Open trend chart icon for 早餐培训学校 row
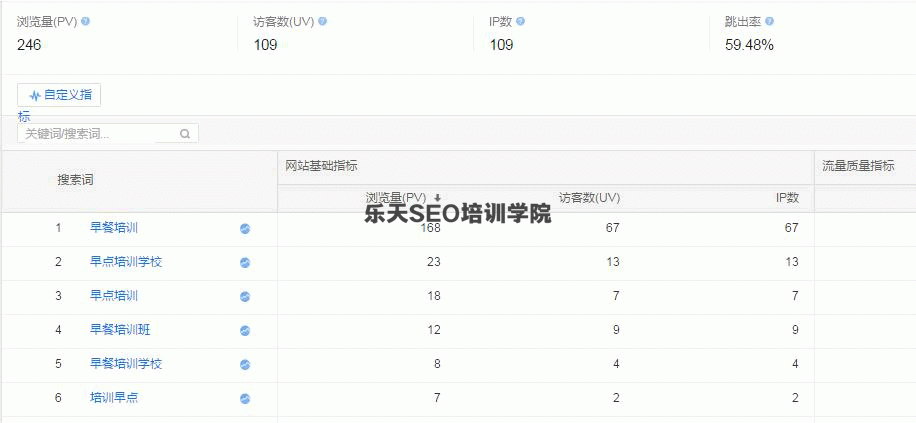Viewport: 916px width, 423px height. pos(245,365)
